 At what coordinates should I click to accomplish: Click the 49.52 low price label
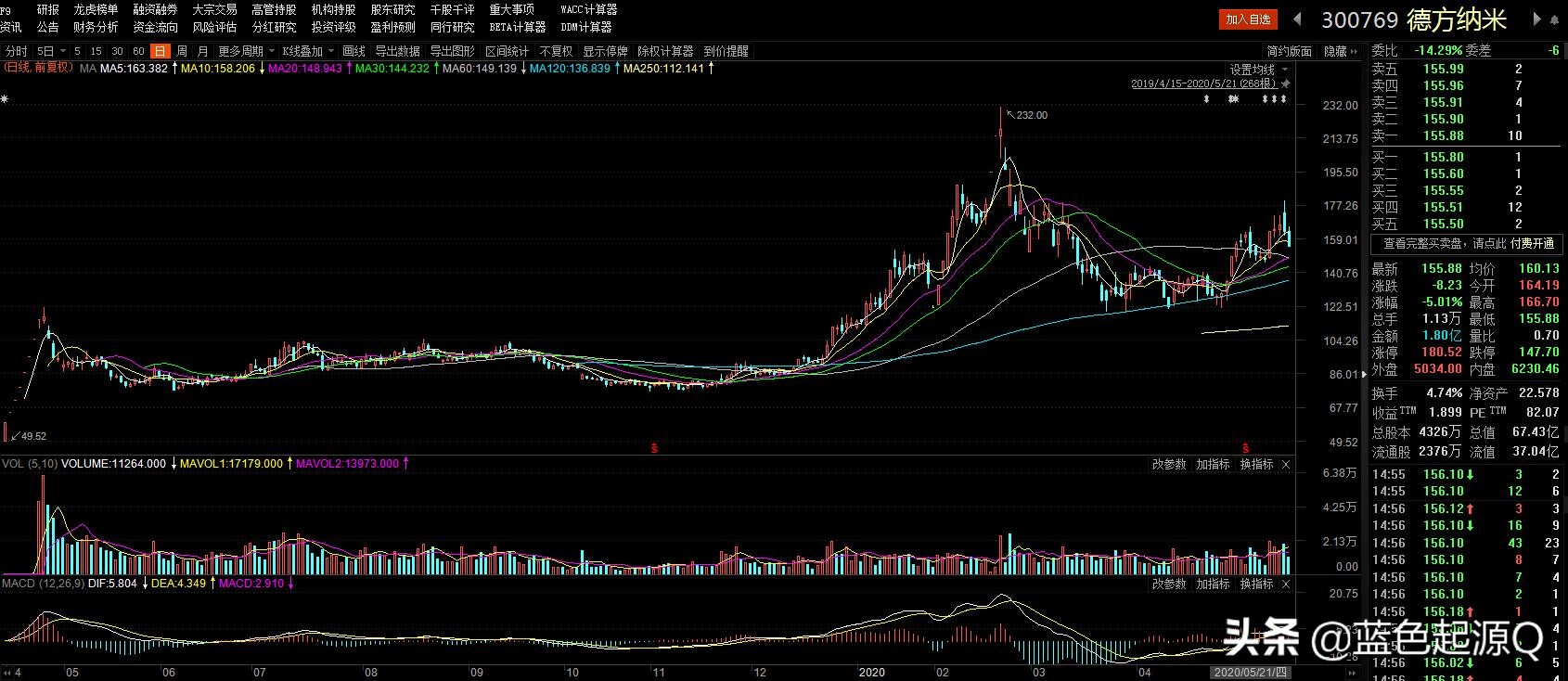coord(32,436)
